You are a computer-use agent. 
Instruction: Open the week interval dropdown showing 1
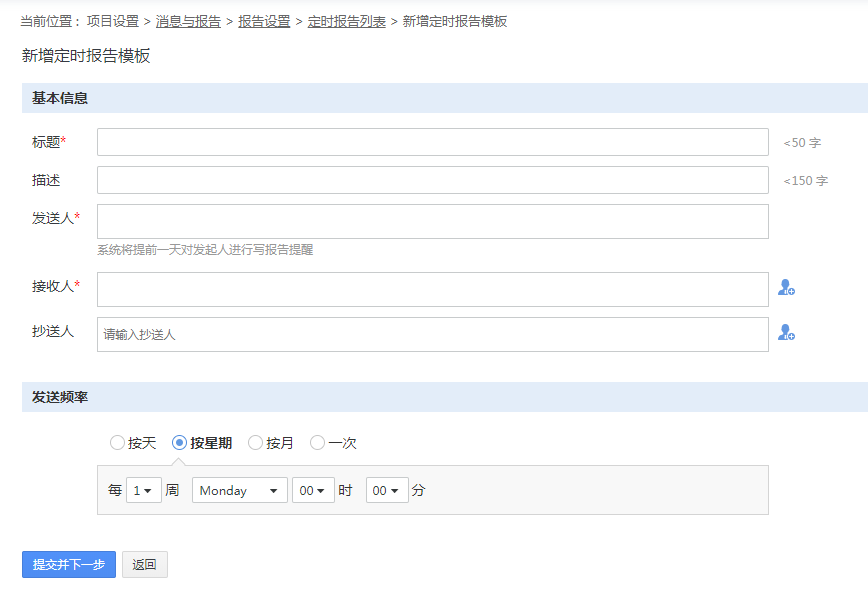coord(143,490)
